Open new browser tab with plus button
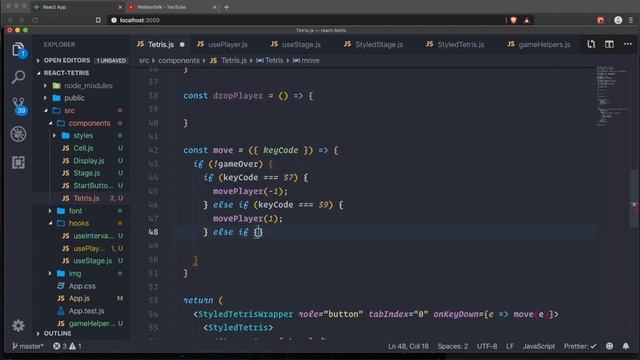Image resolution: width=640 pixels, height=360 pixels. (227, 7)
